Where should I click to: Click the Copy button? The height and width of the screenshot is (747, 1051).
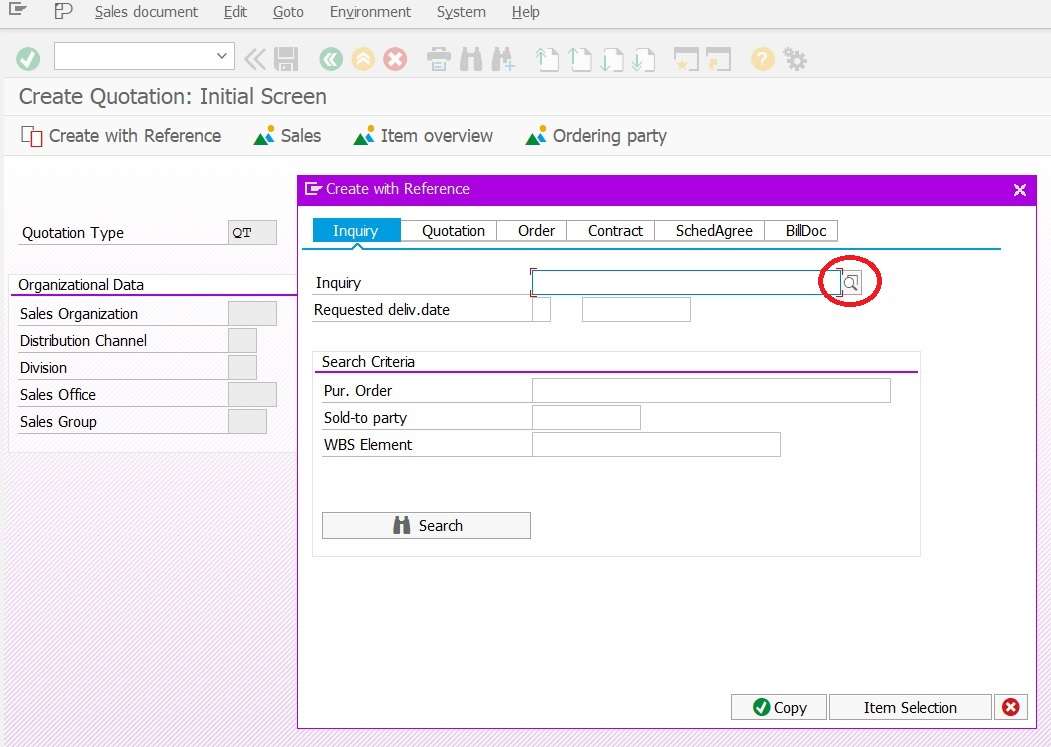coord(778,707)
